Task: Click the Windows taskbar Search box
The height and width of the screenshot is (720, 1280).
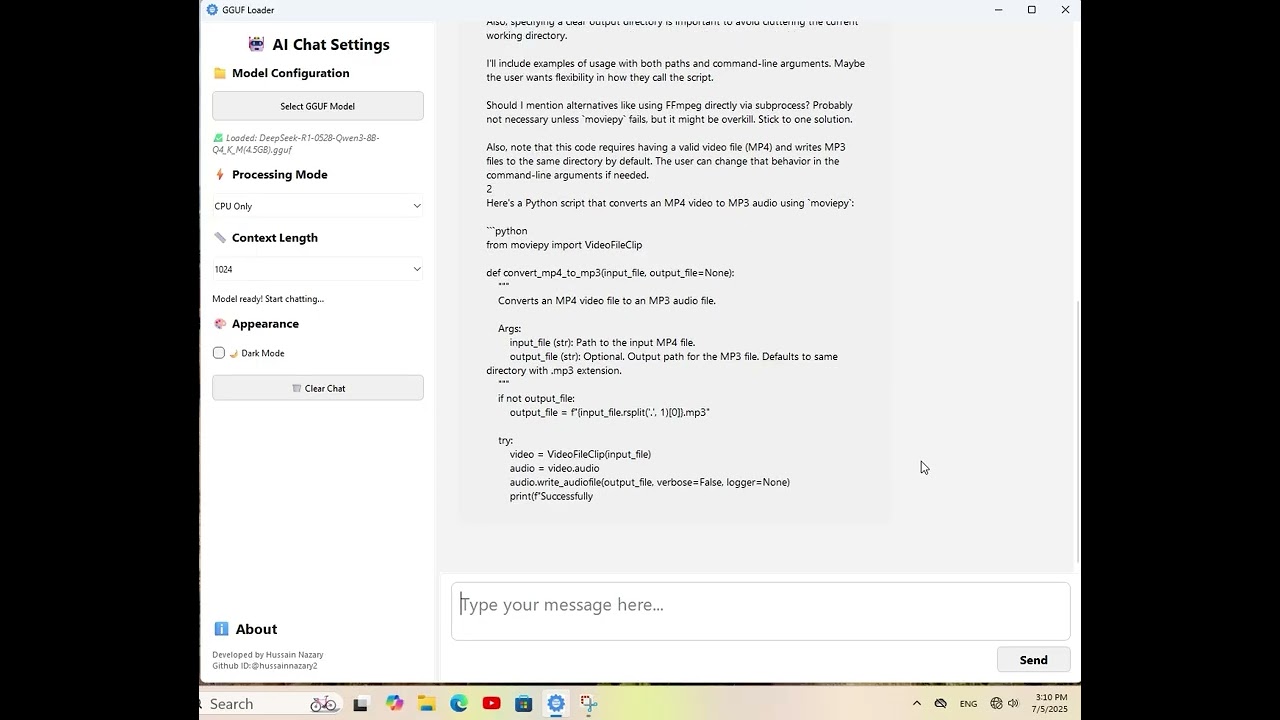Action: [x=272, y=704]
